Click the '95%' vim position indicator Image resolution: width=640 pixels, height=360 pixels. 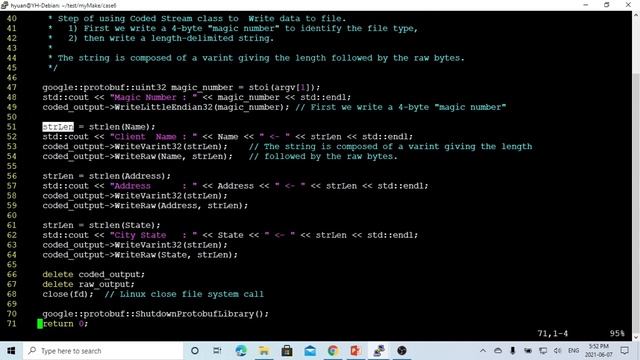617,333
